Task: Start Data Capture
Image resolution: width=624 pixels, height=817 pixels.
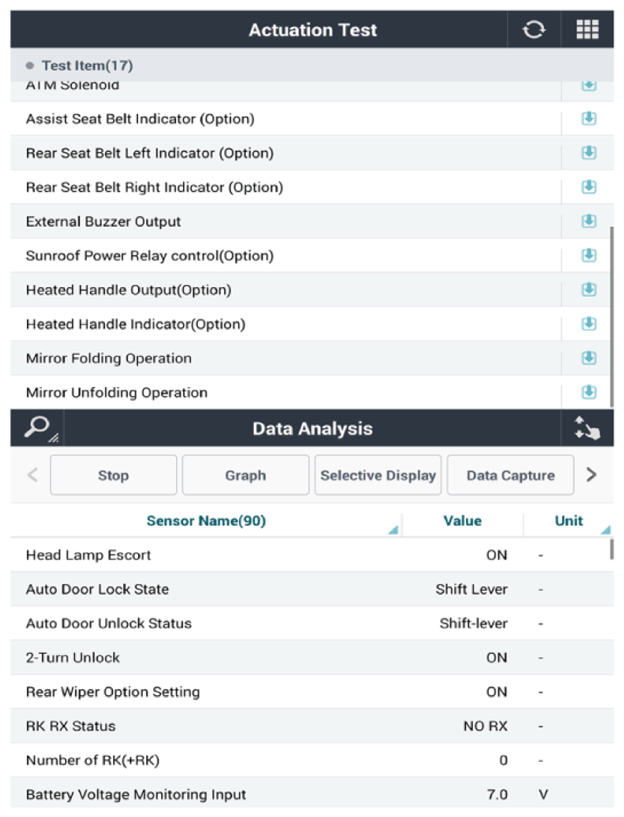Action: pos(510,475)
